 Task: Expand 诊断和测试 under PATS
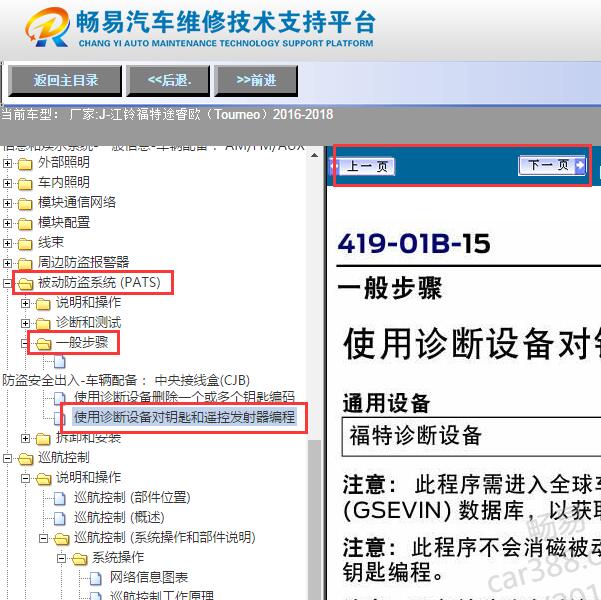click(x=25, y=323)
